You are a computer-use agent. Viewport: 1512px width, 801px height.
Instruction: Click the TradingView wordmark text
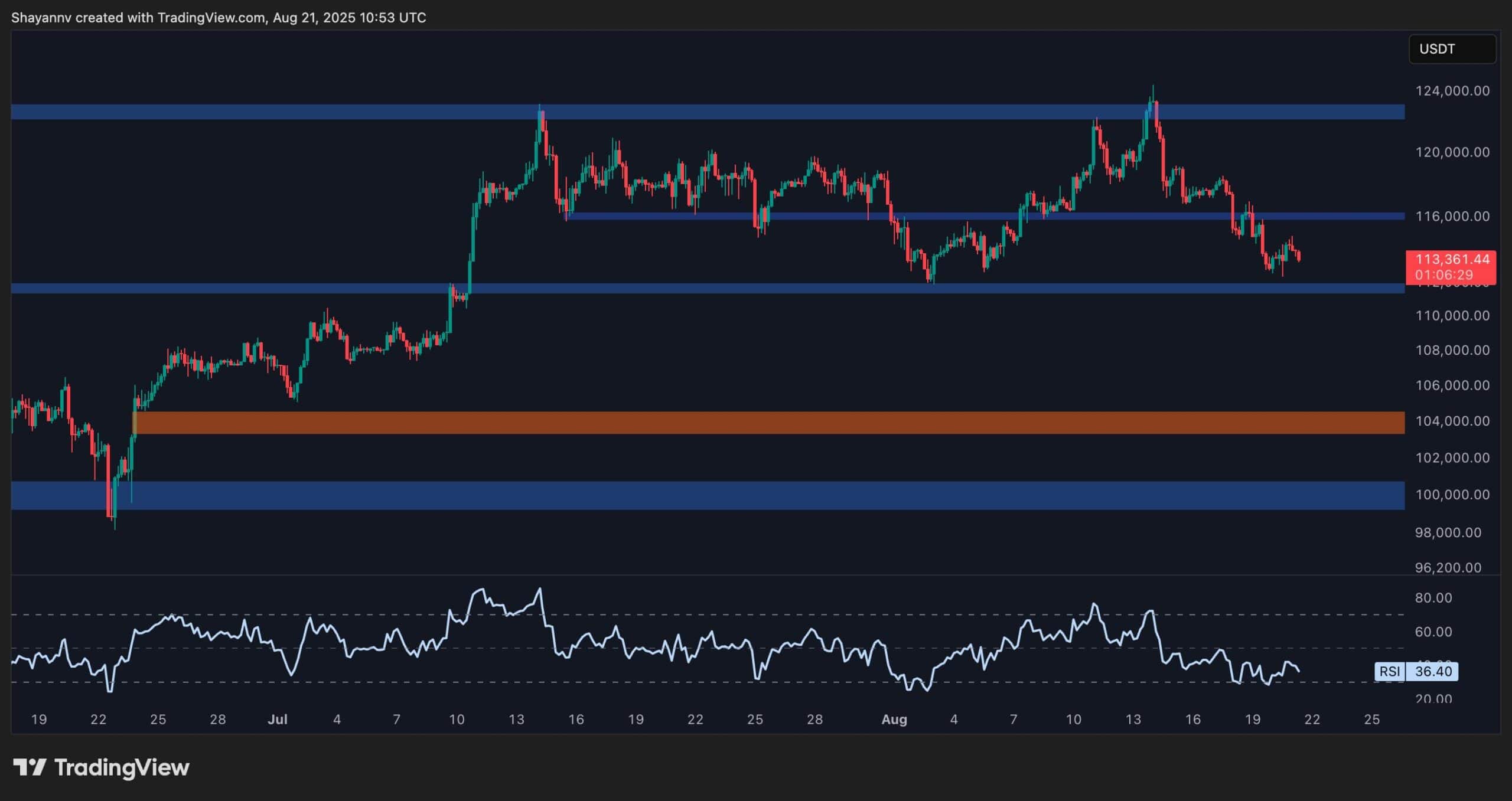tap(122, 767)
